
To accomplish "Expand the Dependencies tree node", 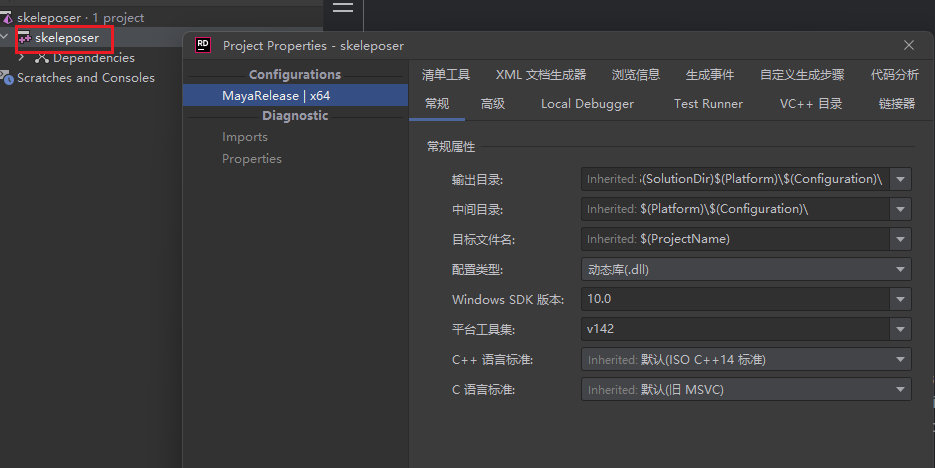I will (x=21, y=58).
